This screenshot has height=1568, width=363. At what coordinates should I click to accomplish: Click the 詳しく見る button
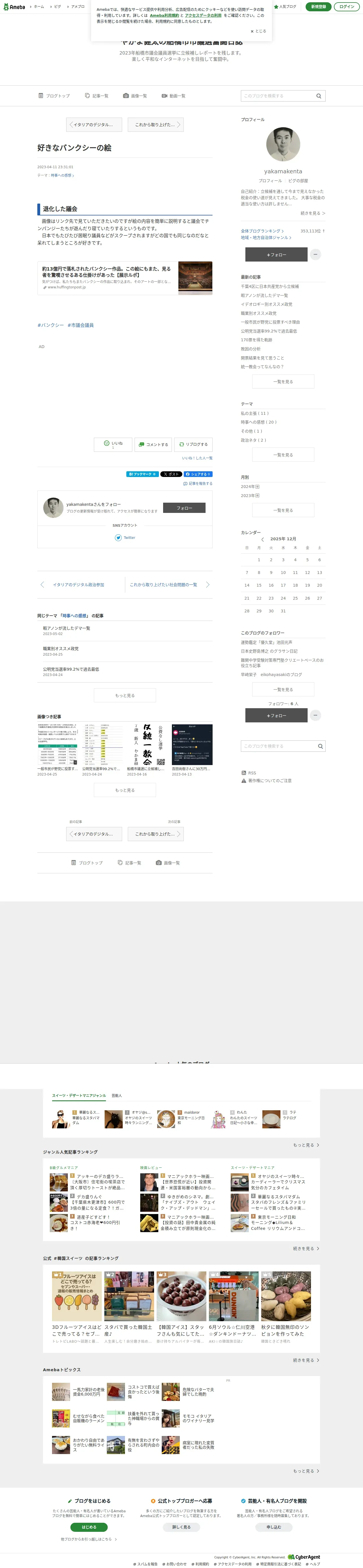tap(181, 1527)
